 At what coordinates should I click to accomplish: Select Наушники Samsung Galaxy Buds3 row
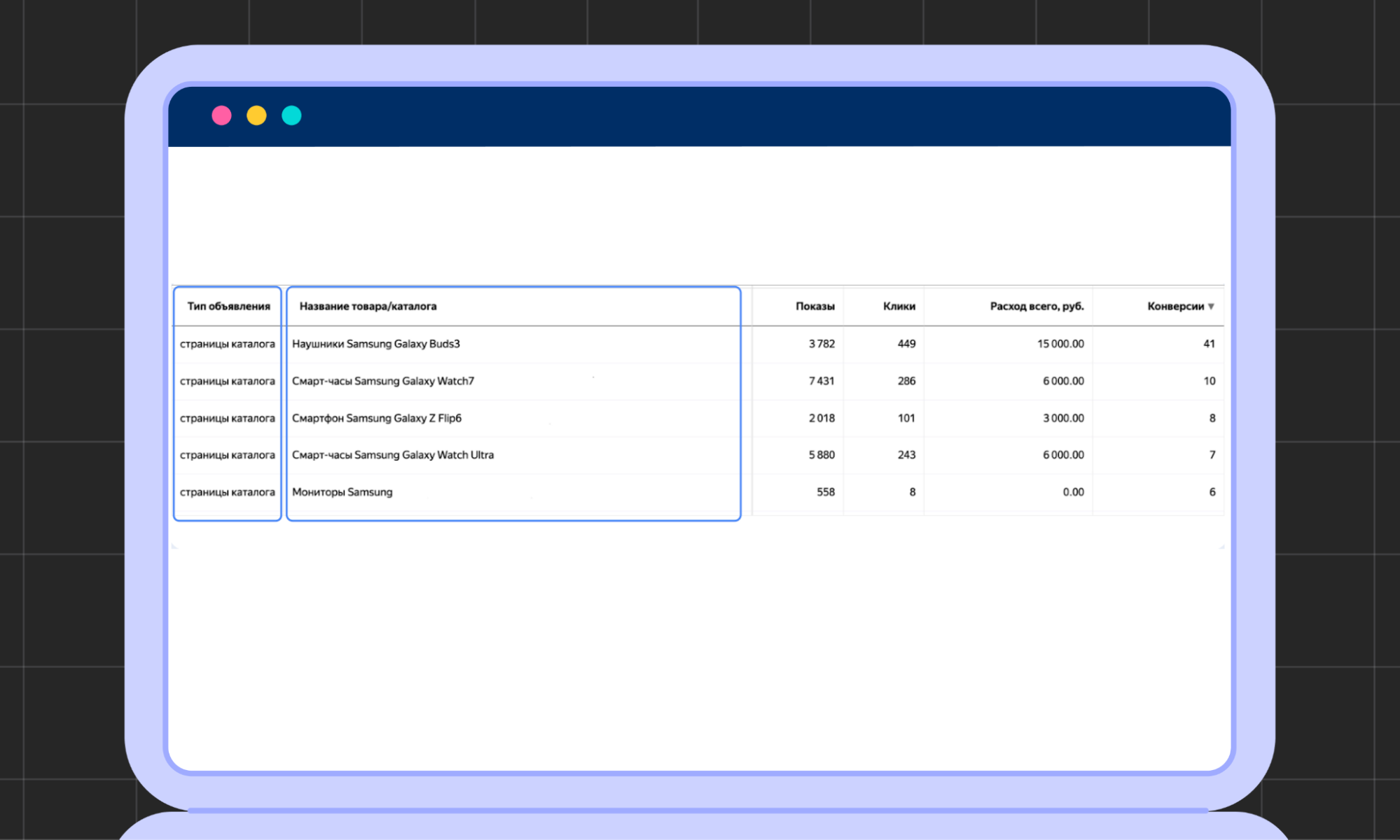click(376, 344)
